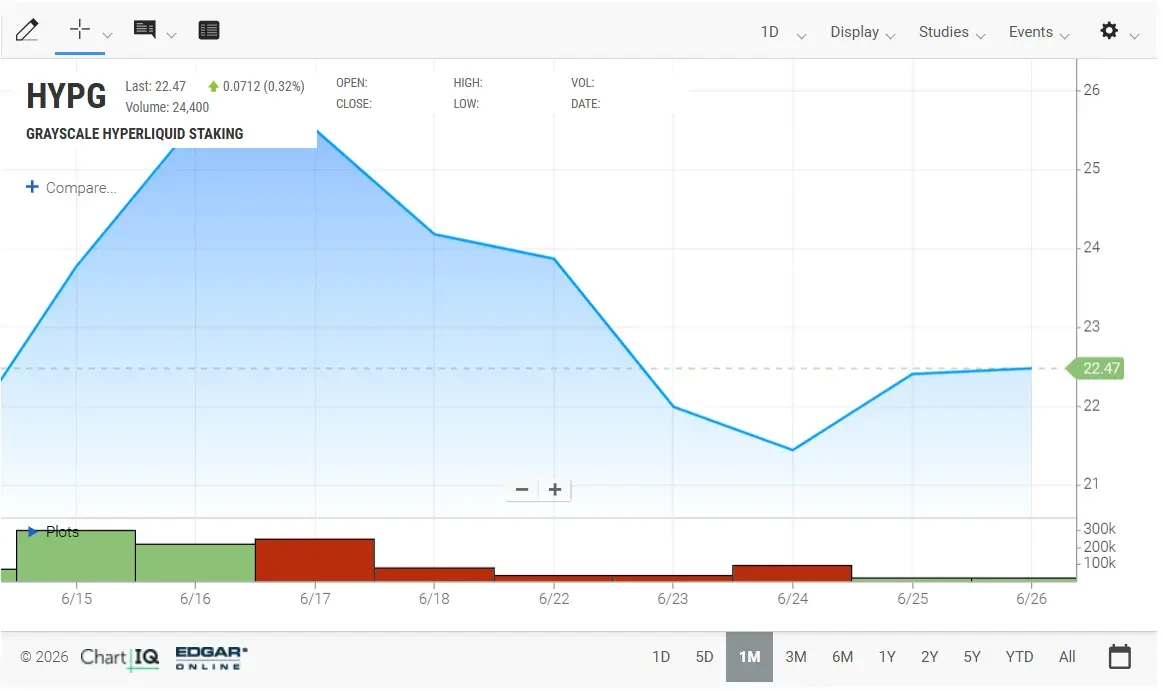The image size is (1163, 691).
Task: Click the ChartIQ logo
Action: tap(119, 658)
